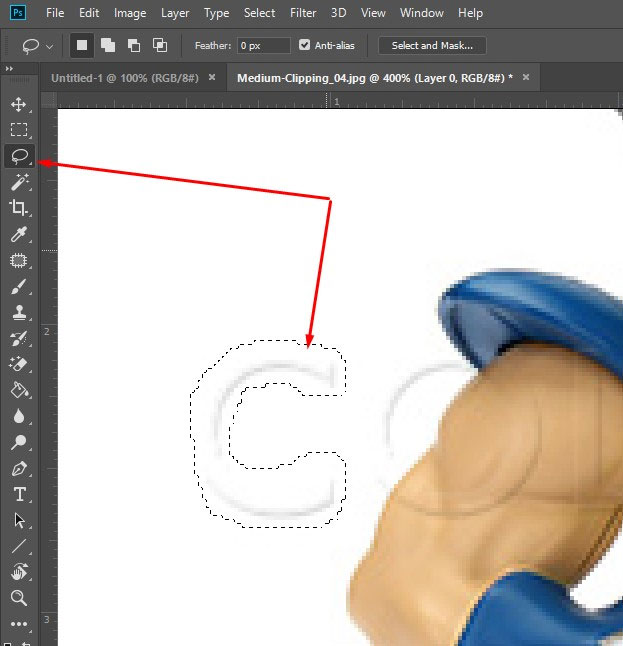Image resolution: width=623 pixels, height=646 pixels.
Task: Open the Type menu
Action: pos(216,13)
